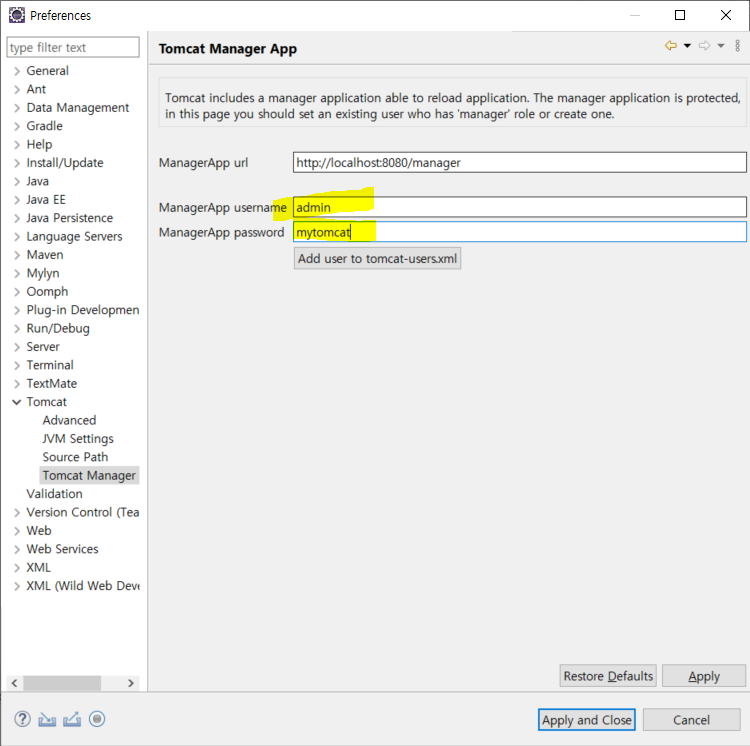
Task: Click the Cancel button
Action: (692, 720)
